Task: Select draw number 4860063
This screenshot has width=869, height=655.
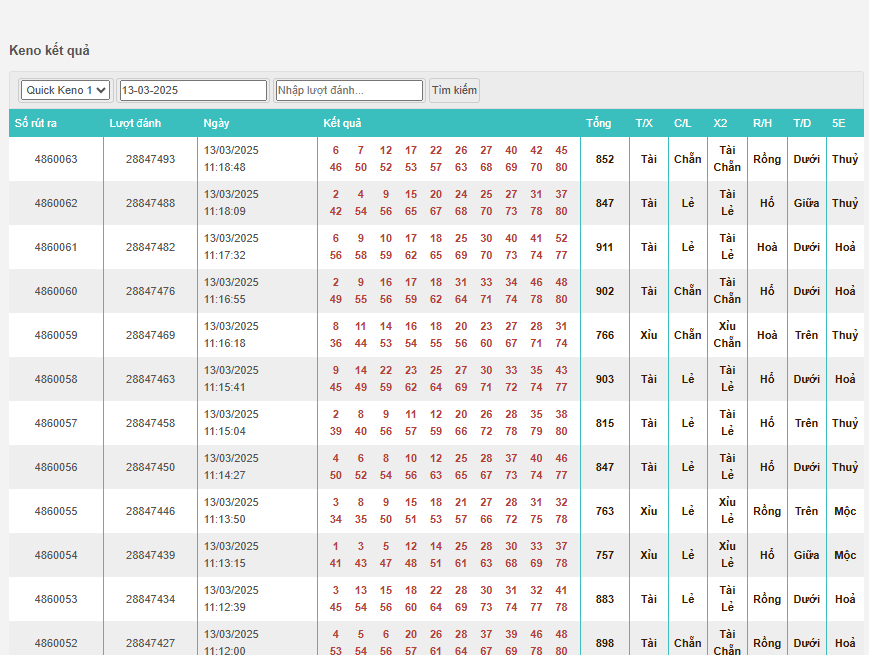Action: [56, 159]
